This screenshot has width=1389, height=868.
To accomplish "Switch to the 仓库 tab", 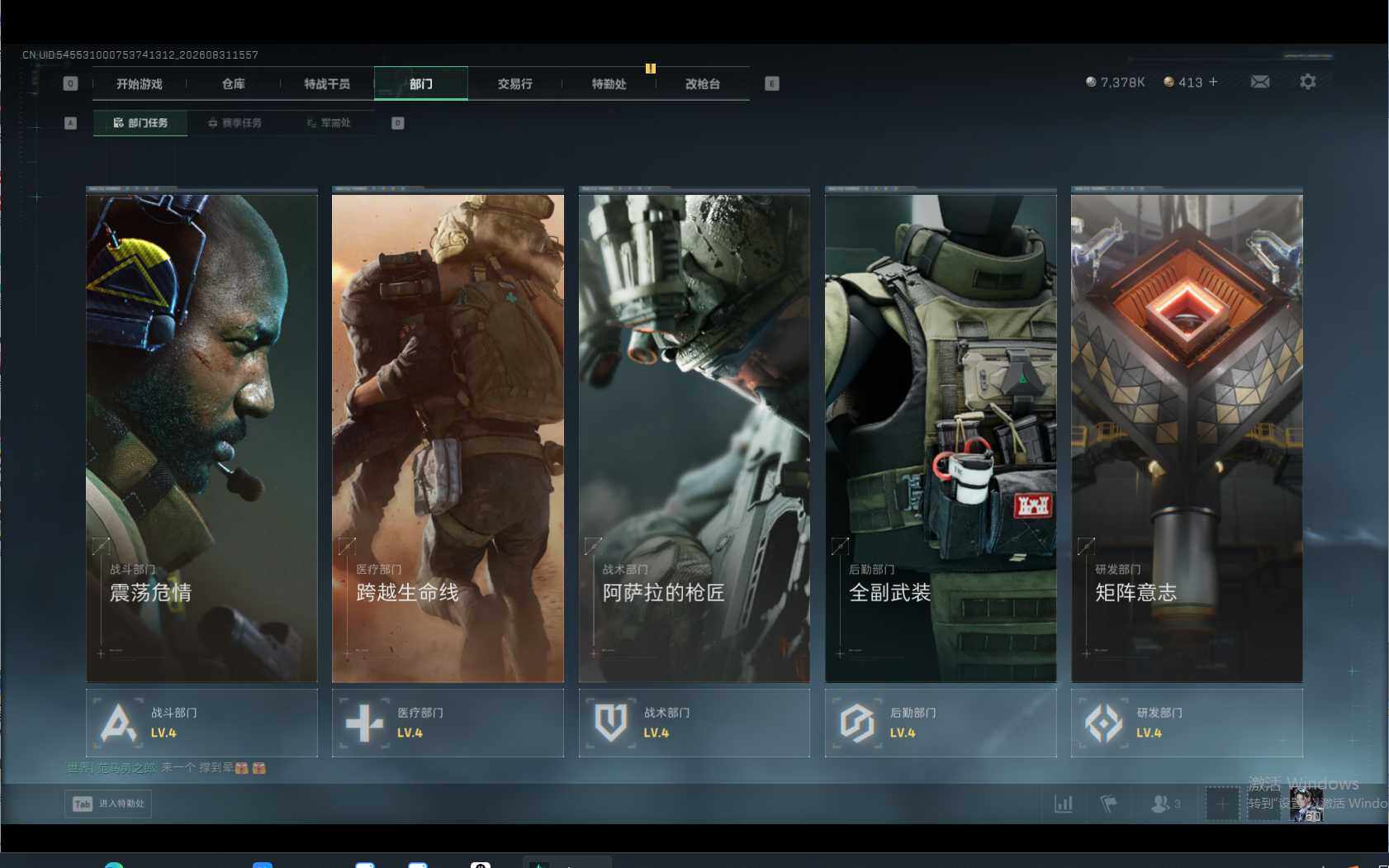I will pos(234,83).
